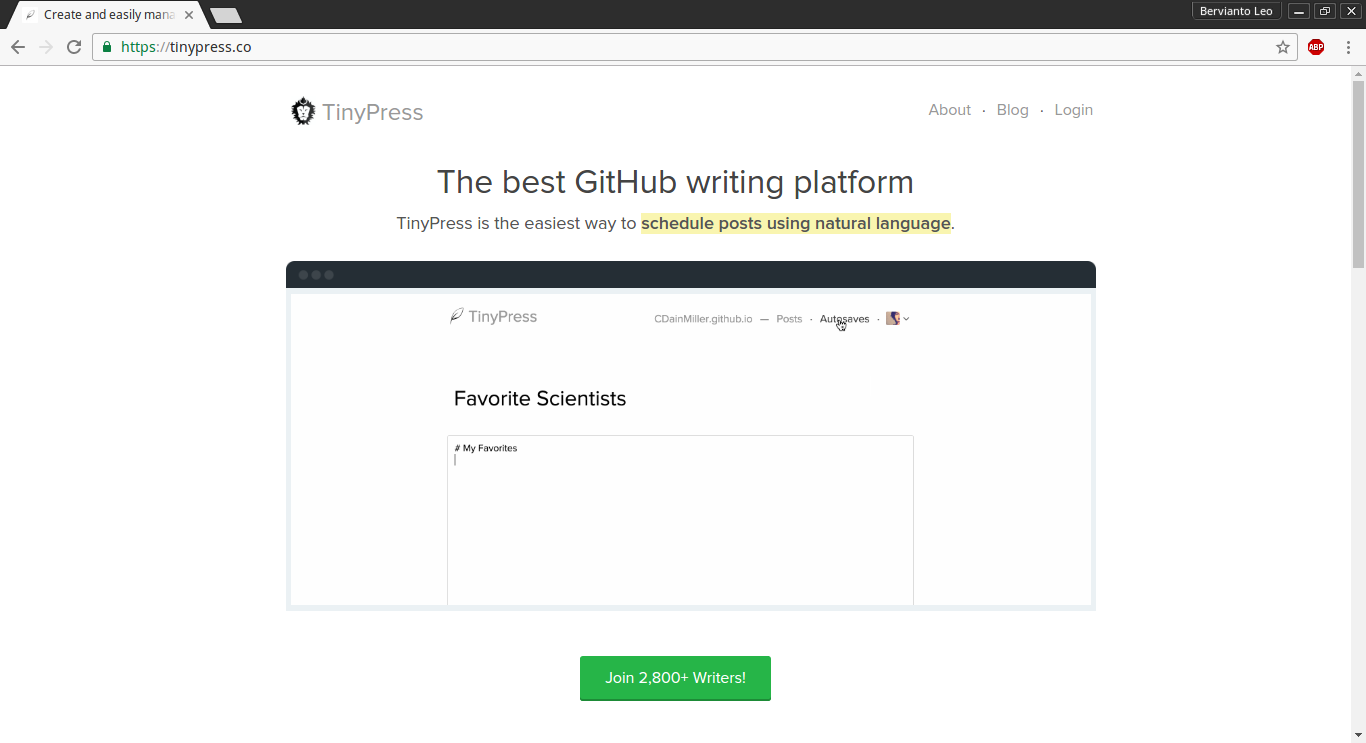Click the TinyPress lion logo icon
1366x743 pixels.
point(303,111)
